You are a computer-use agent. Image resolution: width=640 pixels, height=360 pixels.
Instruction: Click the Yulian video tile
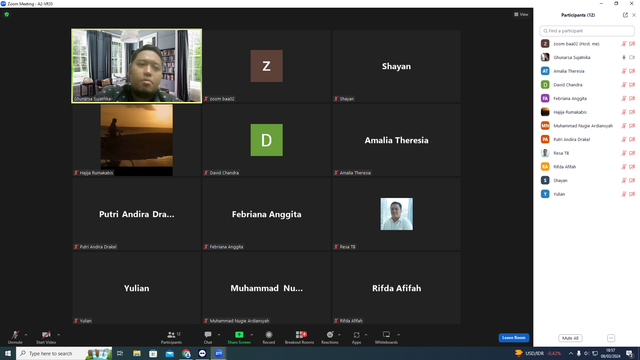point(136,288)
